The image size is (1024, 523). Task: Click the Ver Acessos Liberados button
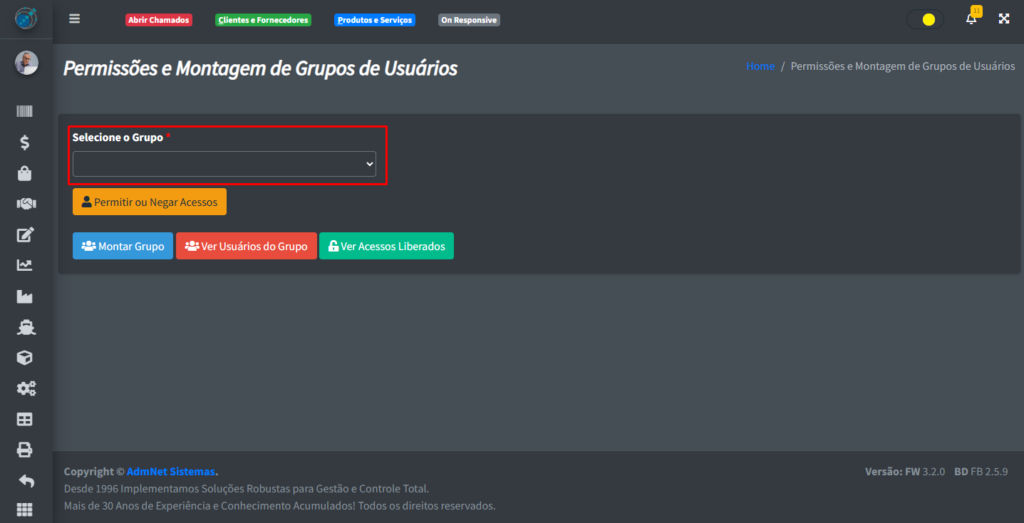(x=386, y=246)
